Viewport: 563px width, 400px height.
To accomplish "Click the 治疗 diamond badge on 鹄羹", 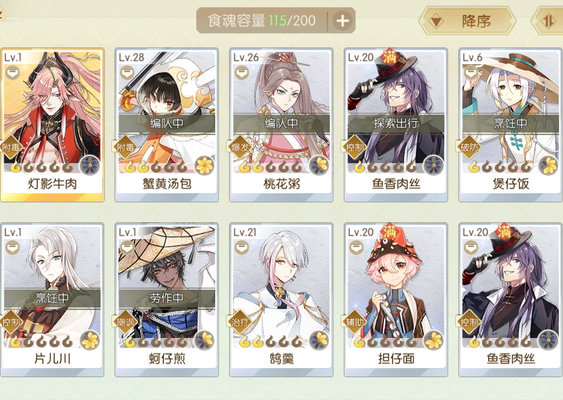I will click(x=240, y=321).
